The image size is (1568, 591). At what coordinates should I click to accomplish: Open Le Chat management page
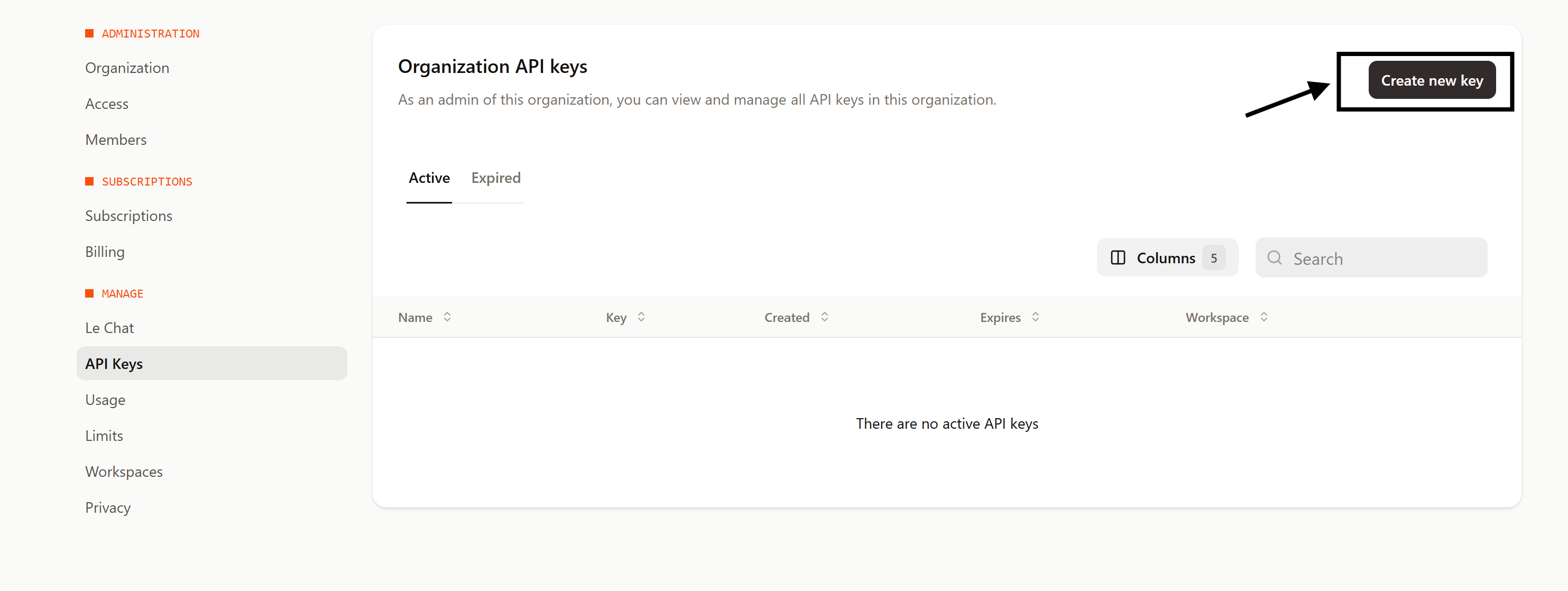click(x=109, y=328)
